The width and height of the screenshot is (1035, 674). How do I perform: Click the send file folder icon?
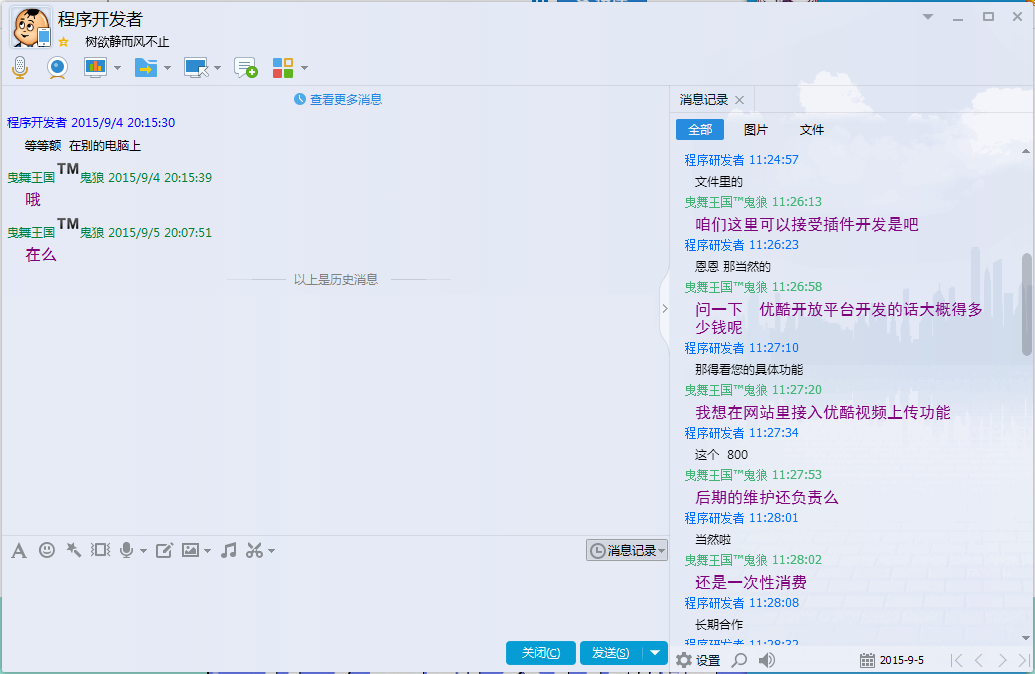coord(146,67)
